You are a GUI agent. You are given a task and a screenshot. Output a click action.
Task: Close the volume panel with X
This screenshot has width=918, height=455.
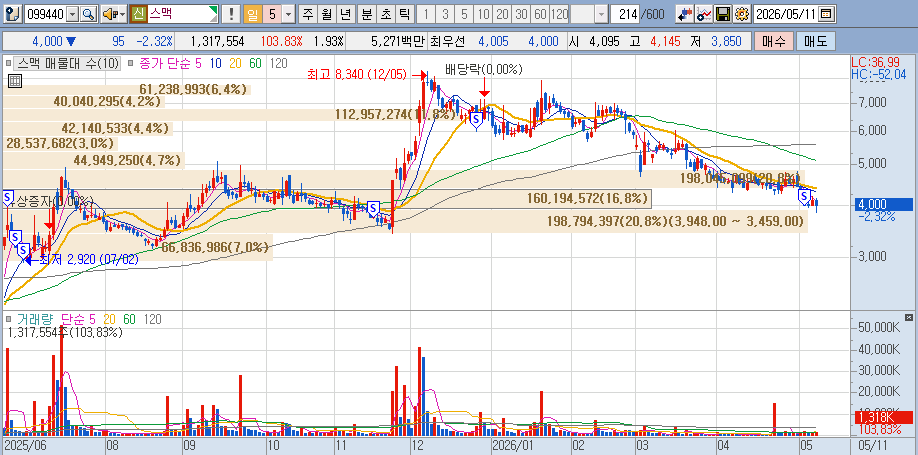(909, 317)
